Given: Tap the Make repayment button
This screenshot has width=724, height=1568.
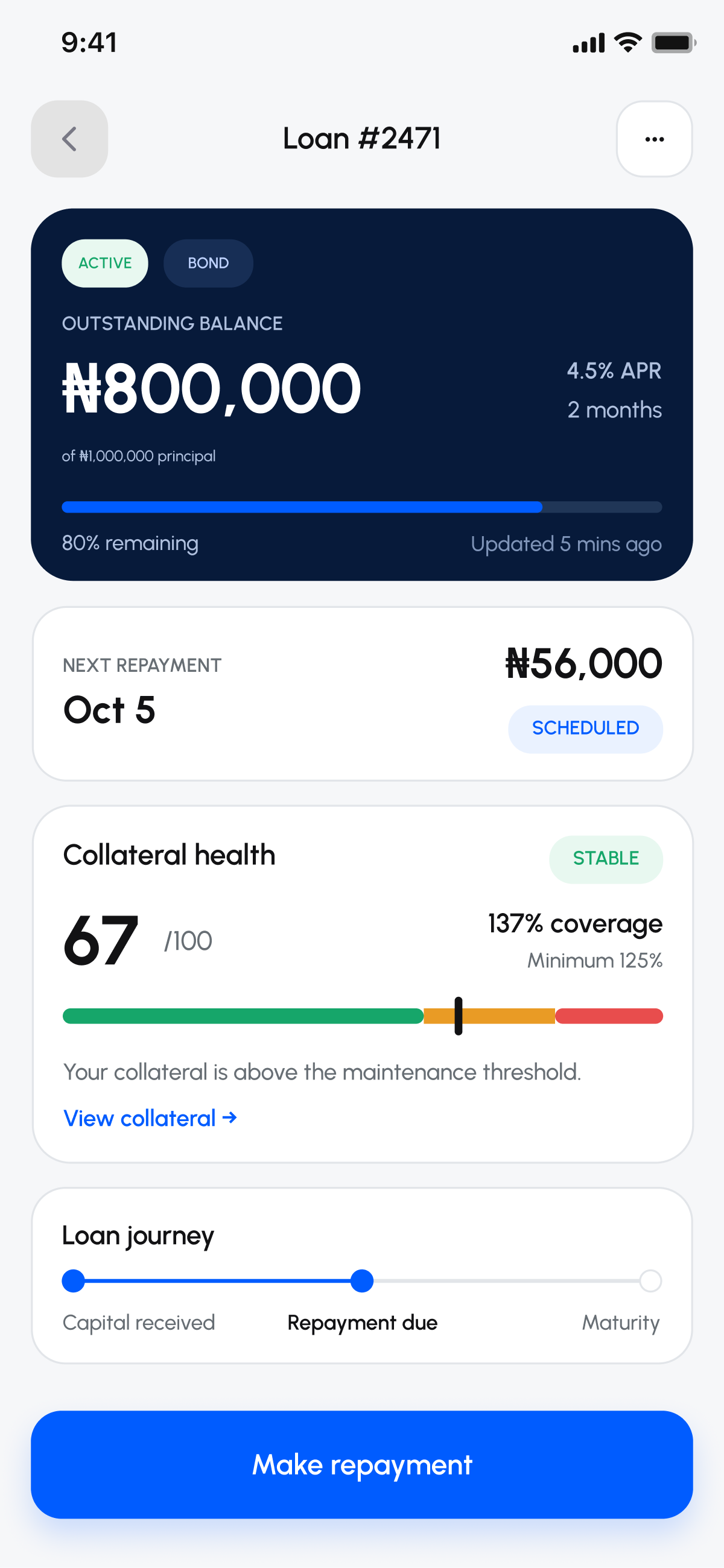Looking at the screenshot, I should (x=361, y=1464).
